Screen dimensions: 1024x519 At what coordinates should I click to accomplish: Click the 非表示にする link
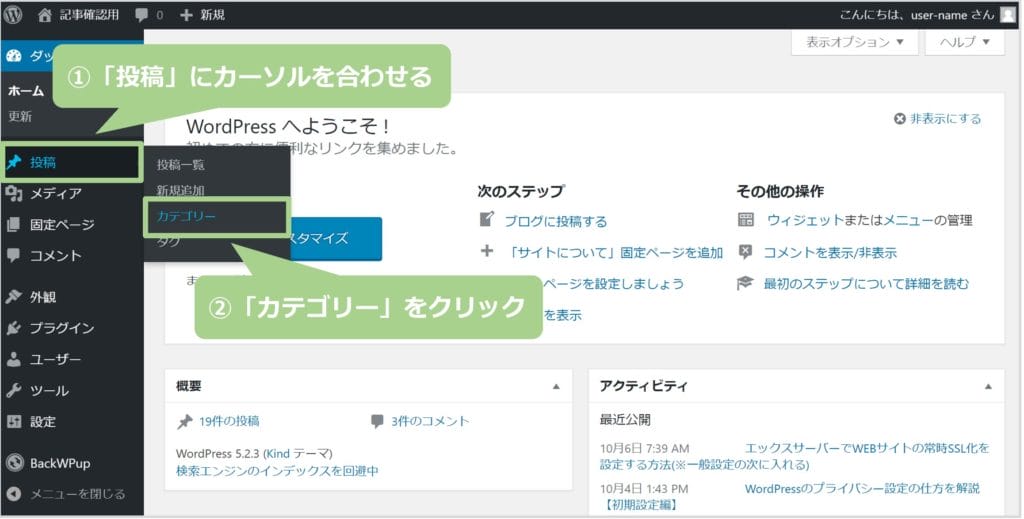point(945,119)
